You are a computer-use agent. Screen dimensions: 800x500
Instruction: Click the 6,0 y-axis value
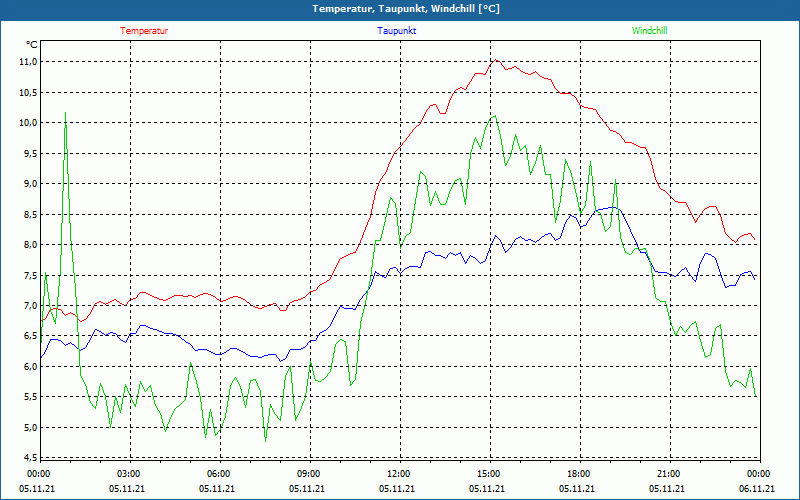pyautogui.click(x=30, y=366)
